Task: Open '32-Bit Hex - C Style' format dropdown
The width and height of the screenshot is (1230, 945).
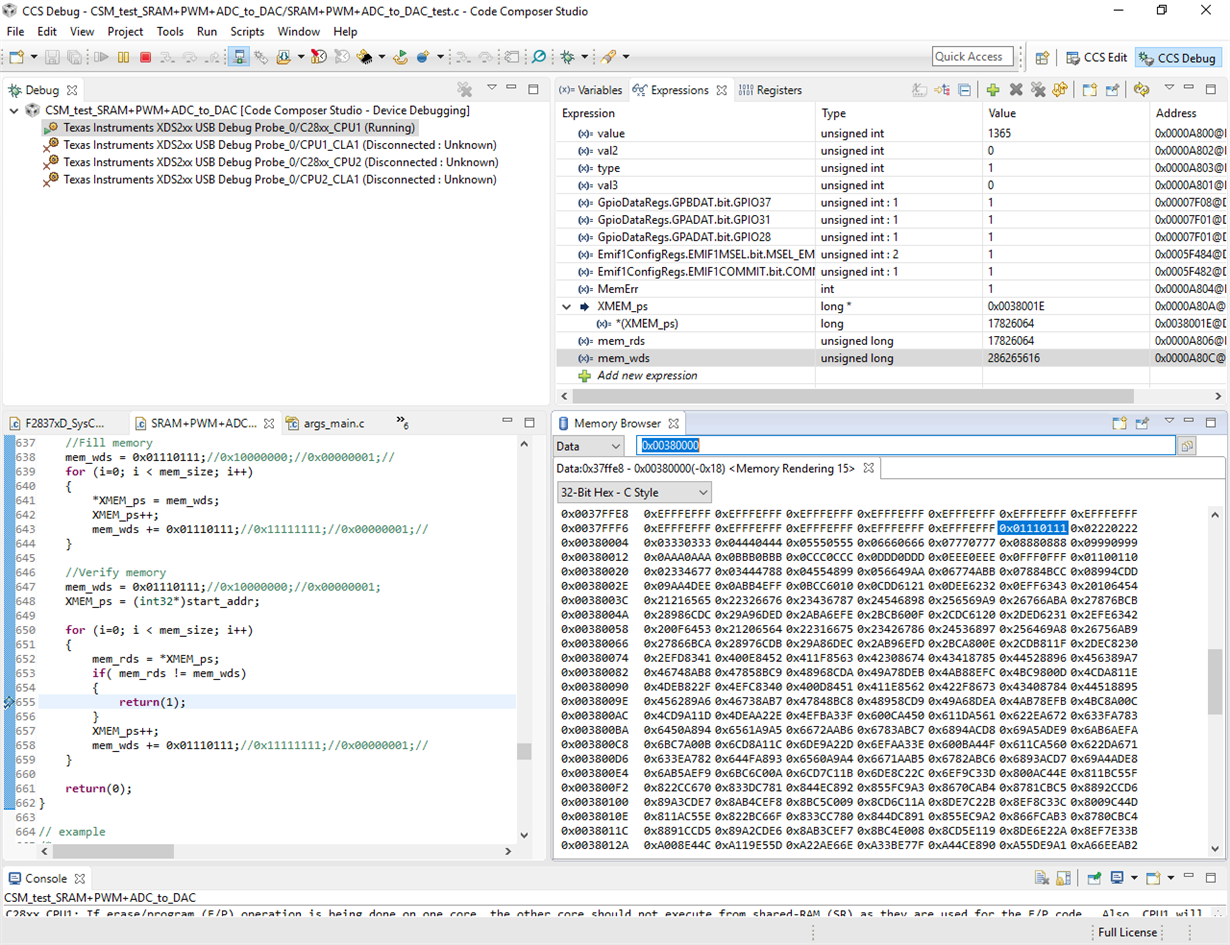Action: (x=634, y=492)
